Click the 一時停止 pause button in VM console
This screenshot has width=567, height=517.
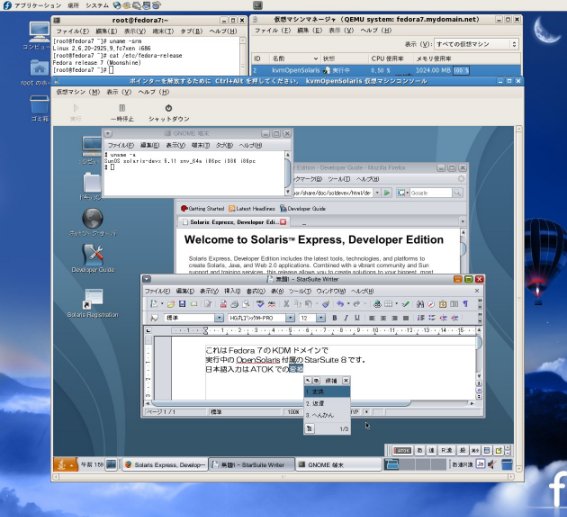(122, 113)
